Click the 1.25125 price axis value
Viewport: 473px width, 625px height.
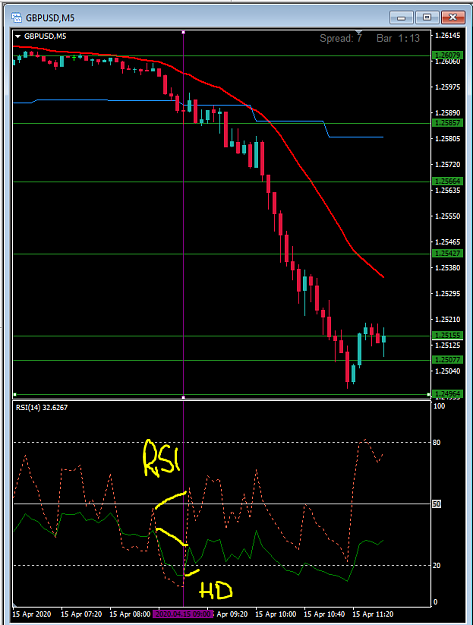coord(447,345)
